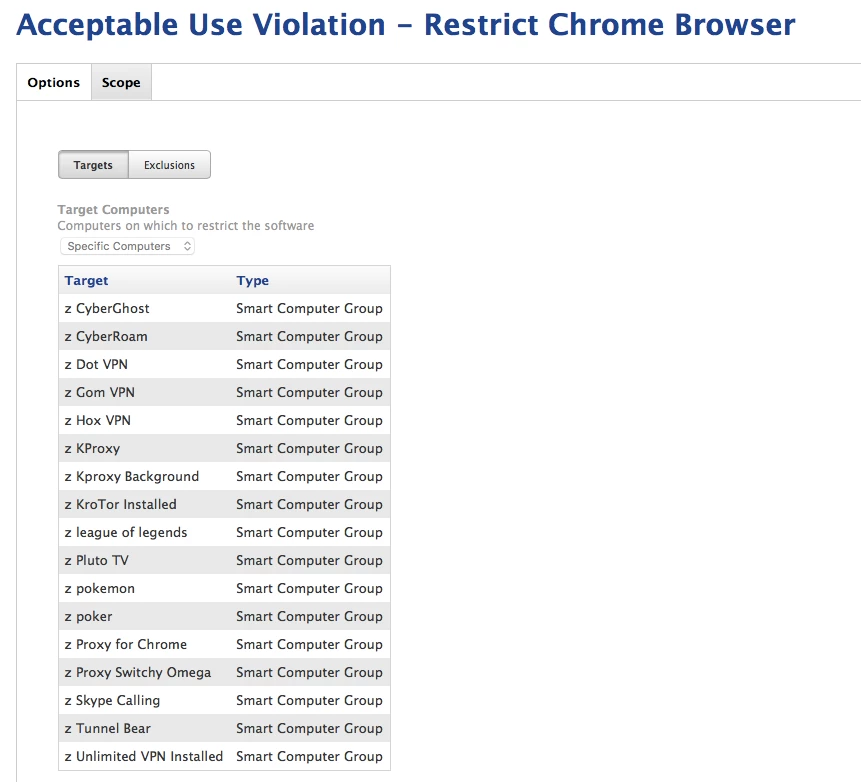Switch to the Options tab
The width and height of the screenshot is (861, 782).
coord(54,82)
